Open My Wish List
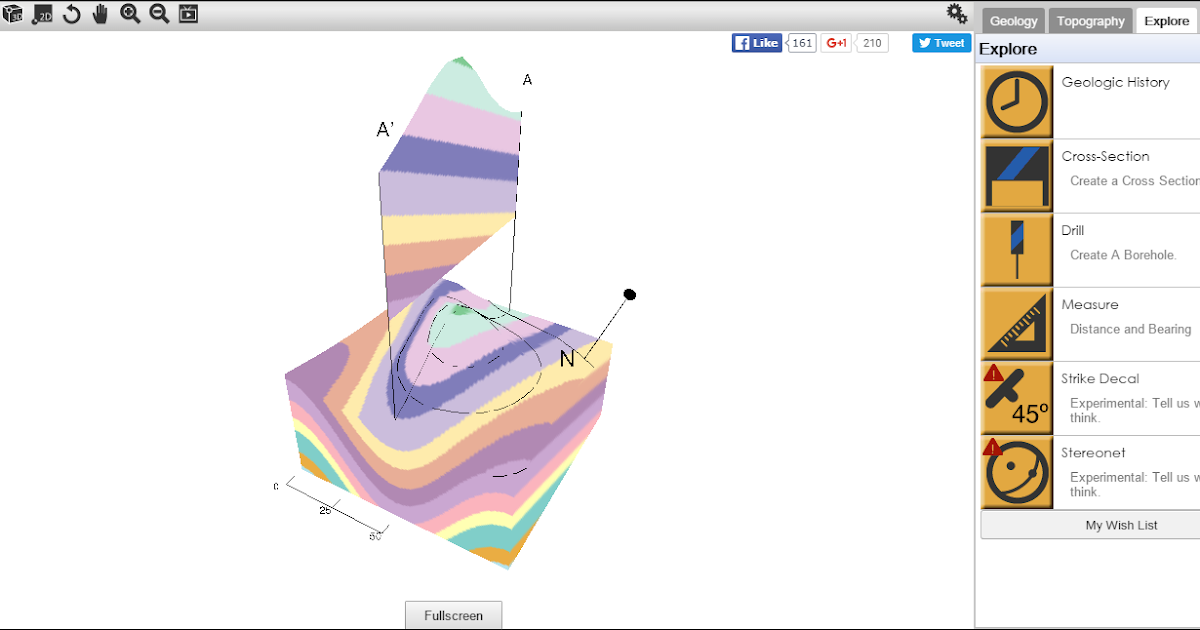This screenshot has height=630, width=1200. pos(1122,524)
